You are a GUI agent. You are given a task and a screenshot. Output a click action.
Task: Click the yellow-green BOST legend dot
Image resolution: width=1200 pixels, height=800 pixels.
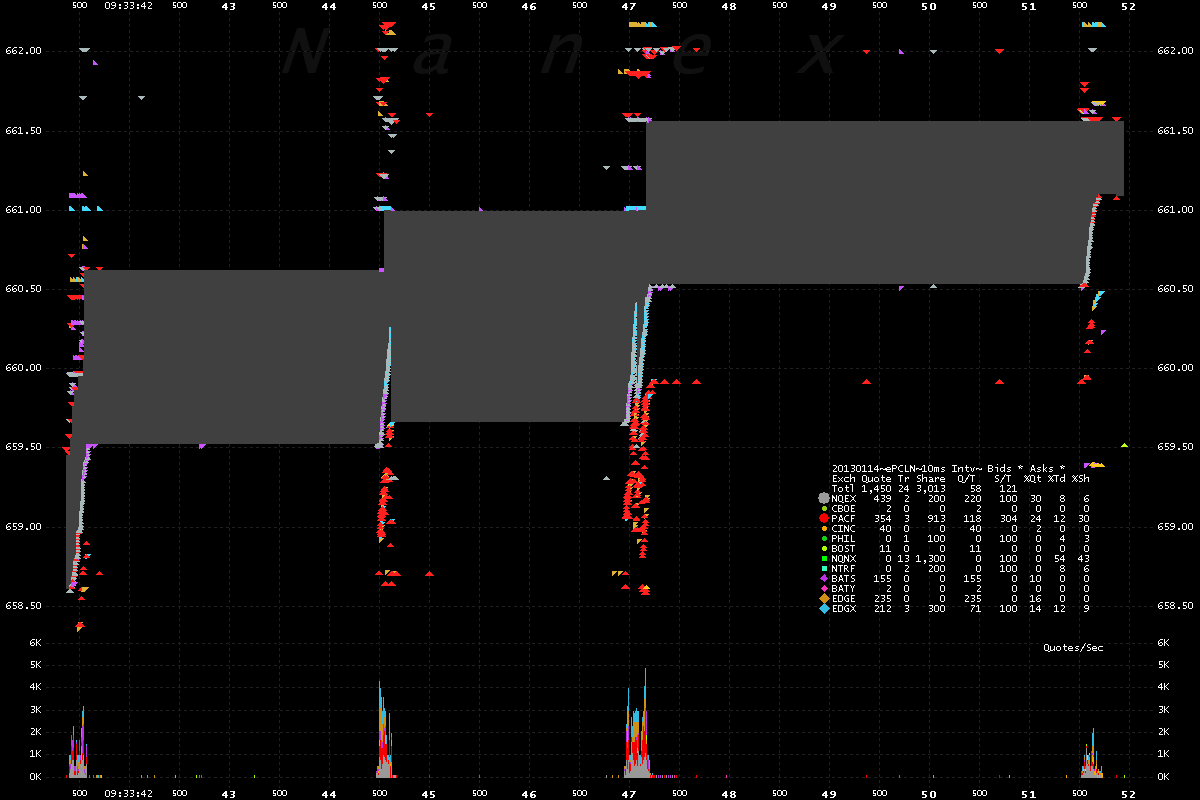click(824, 548)
